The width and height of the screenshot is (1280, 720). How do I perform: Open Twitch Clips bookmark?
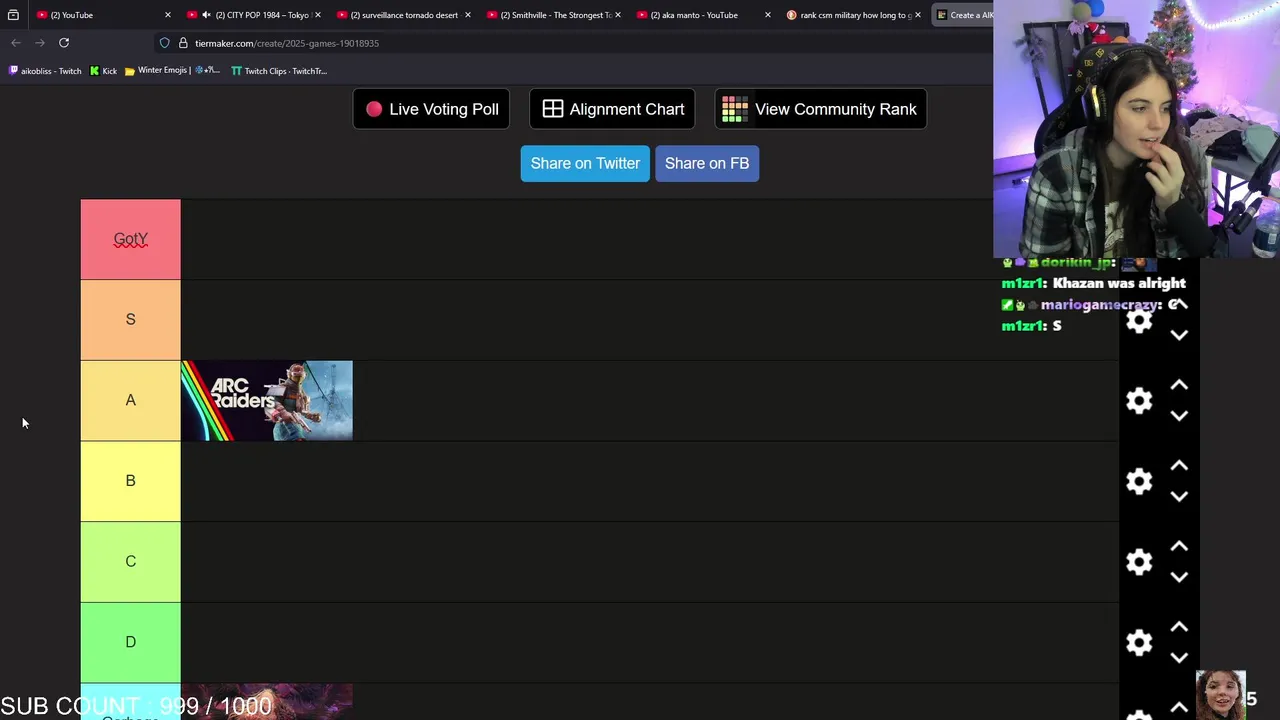click(x=279, y=71)
